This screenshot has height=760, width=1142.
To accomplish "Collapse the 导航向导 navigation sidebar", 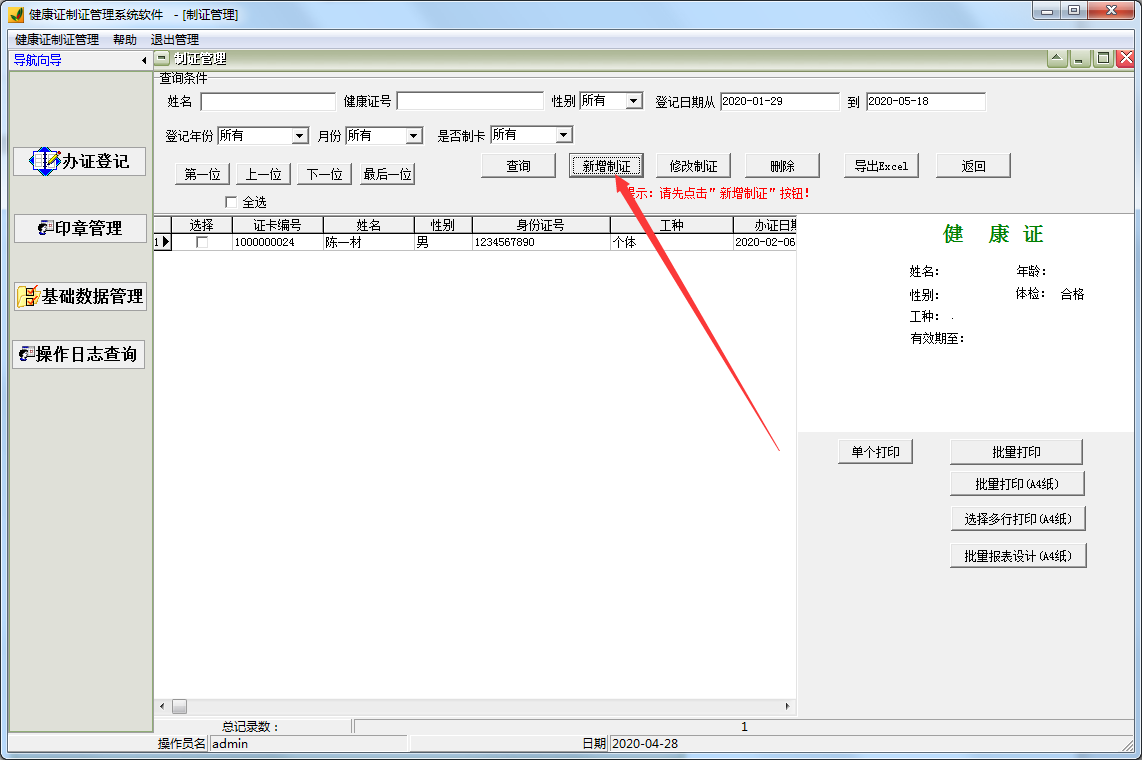I will click(143, 60).
